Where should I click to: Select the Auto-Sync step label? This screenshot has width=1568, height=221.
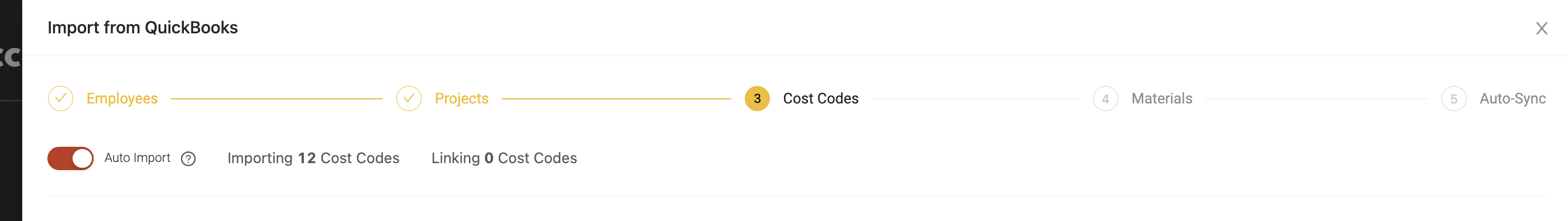(1512, 98)
